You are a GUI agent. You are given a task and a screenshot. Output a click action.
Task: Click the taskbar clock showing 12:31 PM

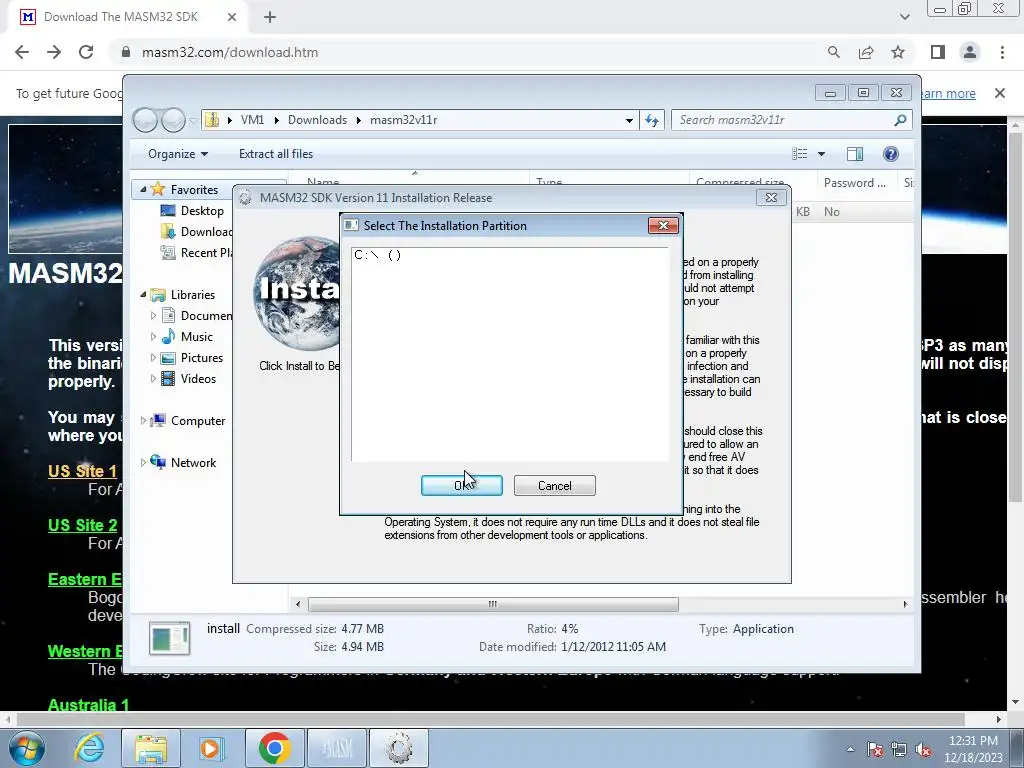pos(973,748)
